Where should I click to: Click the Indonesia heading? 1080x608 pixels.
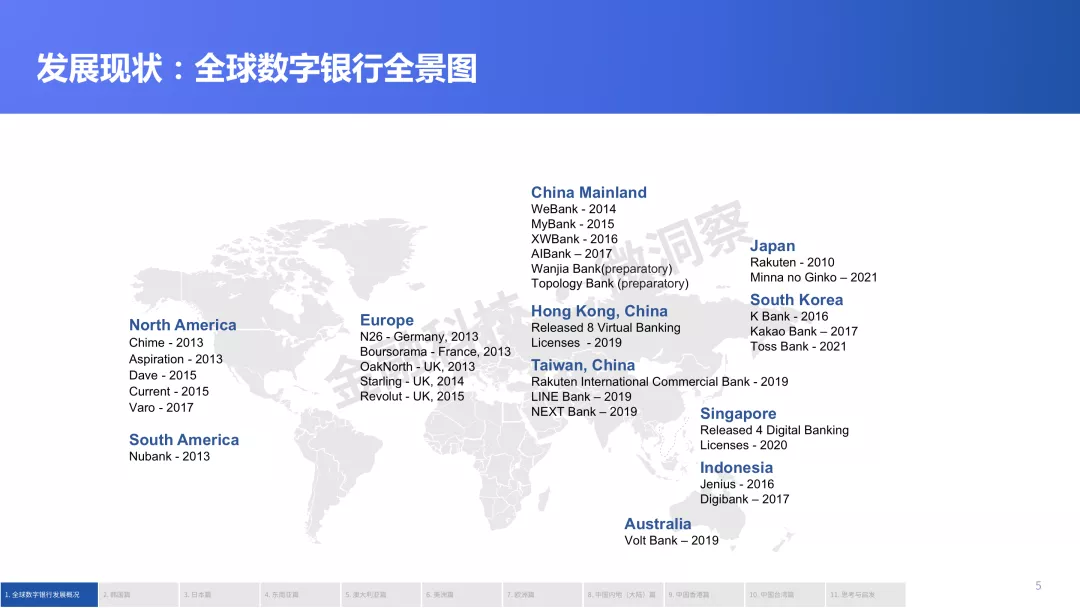point(736,468)
